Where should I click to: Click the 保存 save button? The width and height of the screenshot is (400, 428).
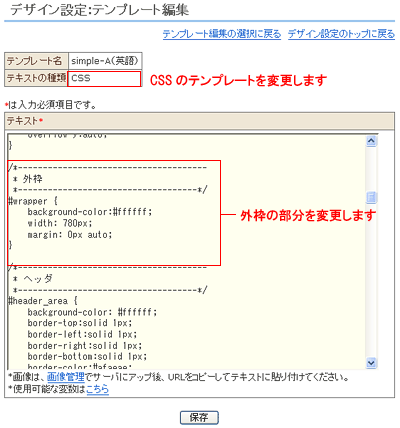coord(199,417)
